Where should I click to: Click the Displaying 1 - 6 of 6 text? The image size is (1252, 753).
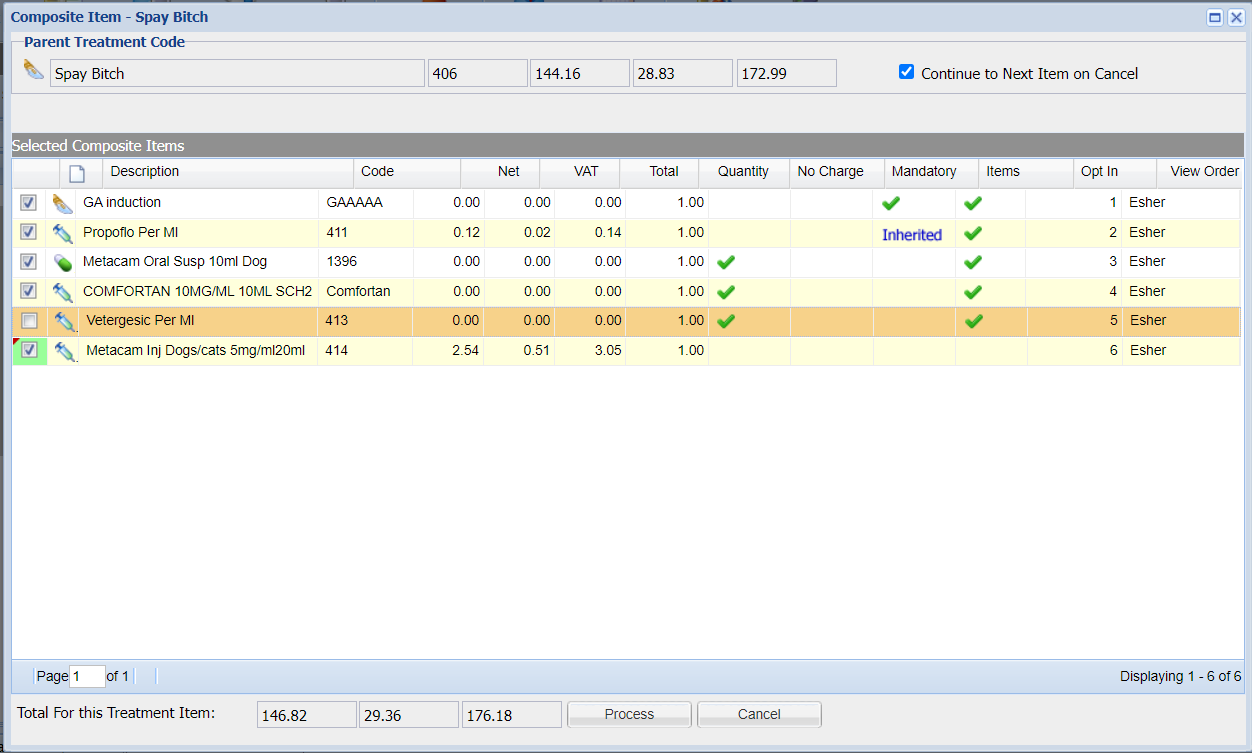[1180, 676]
